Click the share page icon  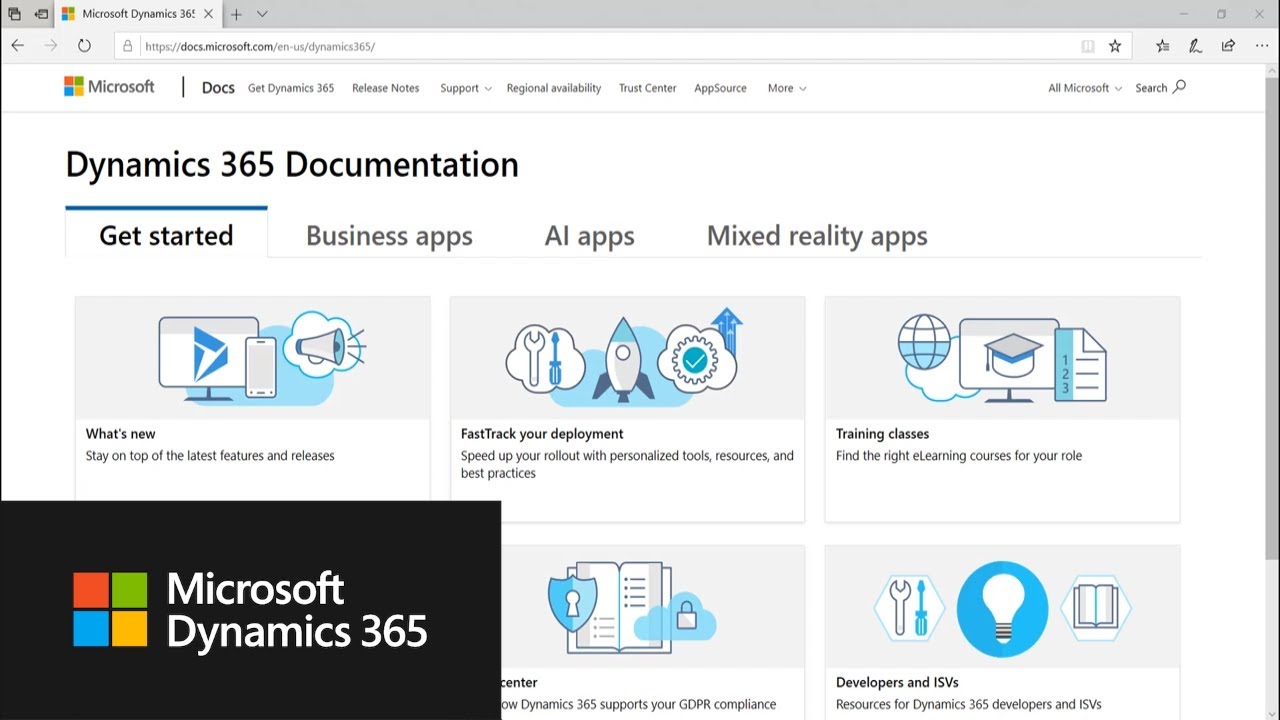pos(1228,46)
